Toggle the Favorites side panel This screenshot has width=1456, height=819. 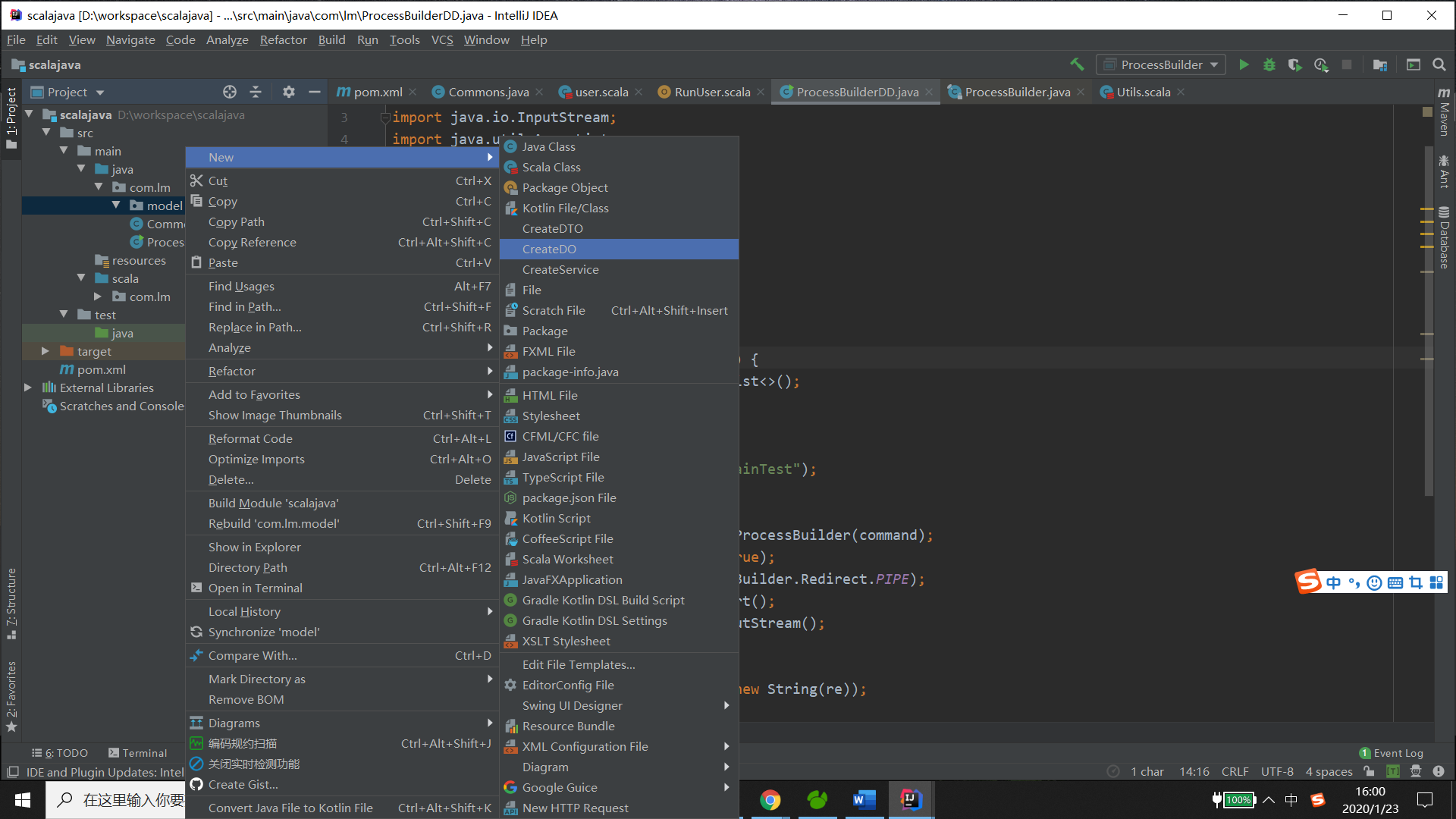tap(11, 694)
